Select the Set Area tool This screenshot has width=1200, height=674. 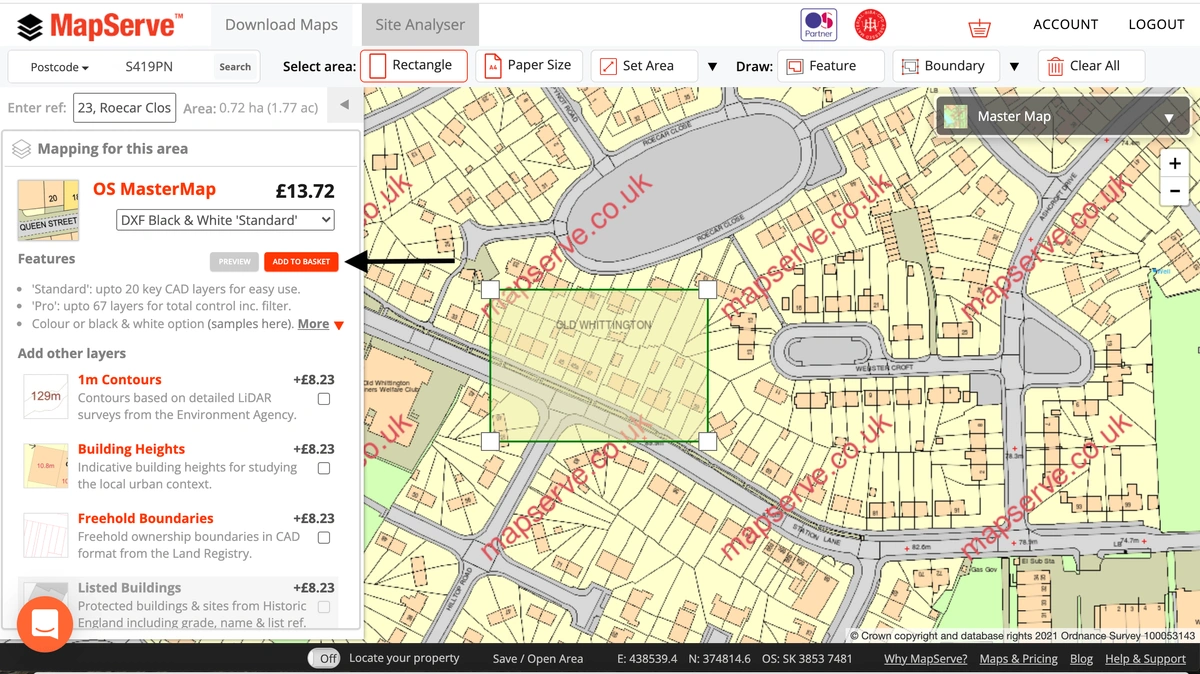click(x=645, y=66)
